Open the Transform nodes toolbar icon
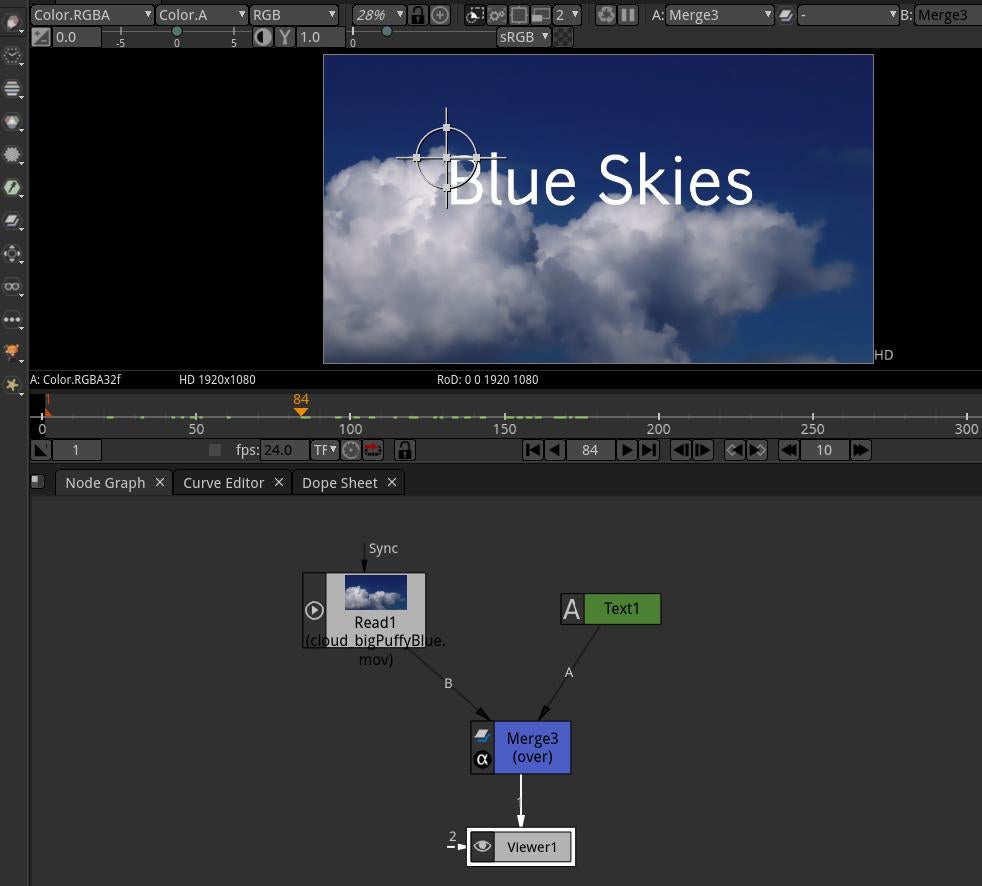 (13, 253)
